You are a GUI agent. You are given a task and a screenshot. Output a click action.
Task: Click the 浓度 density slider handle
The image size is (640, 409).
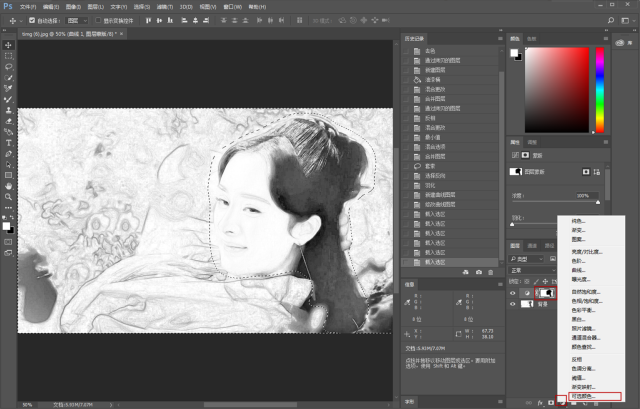[598, 202]
